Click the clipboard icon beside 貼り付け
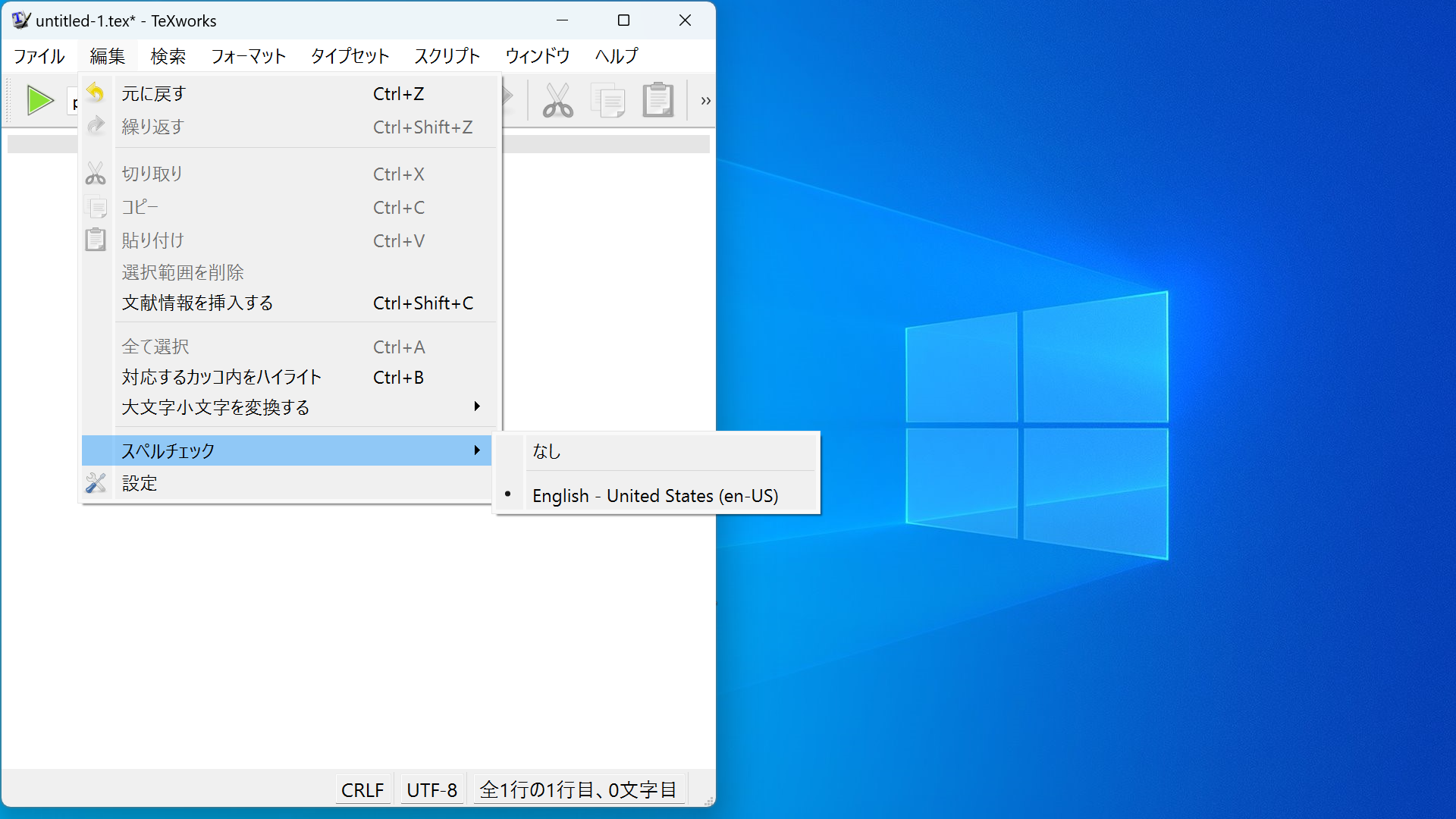1456x819 pixels. [96, 240]
